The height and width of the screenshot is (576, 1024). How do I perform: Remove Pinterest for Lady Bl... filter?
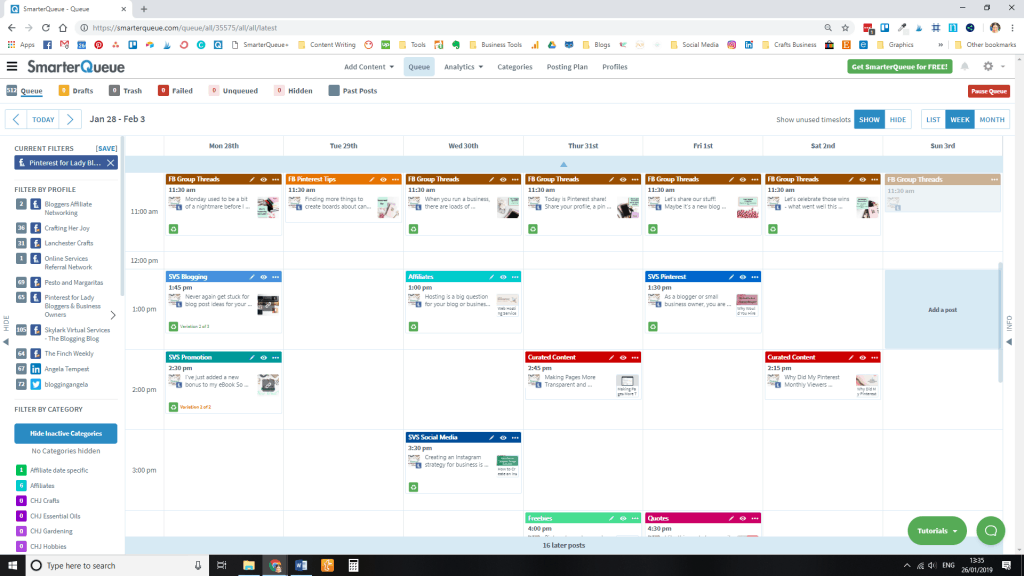click(110, 163)
